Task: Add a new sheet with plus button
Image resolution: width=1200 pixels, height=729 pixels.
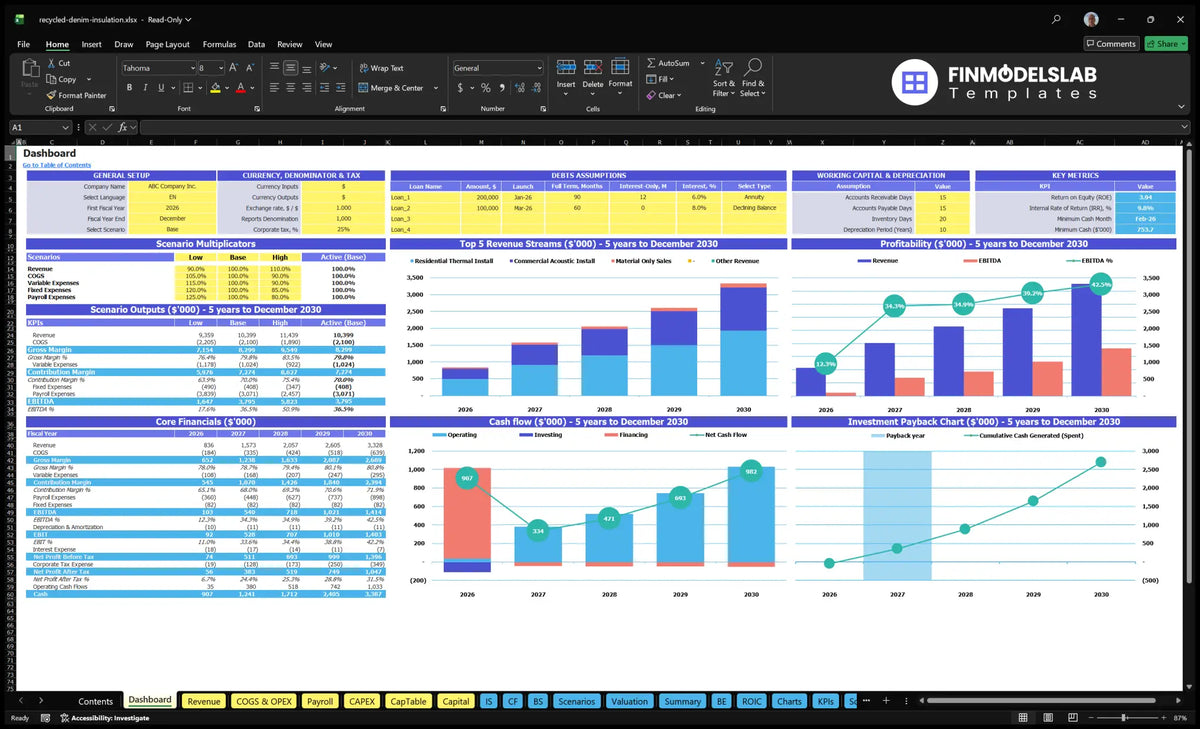Action: 884,701
